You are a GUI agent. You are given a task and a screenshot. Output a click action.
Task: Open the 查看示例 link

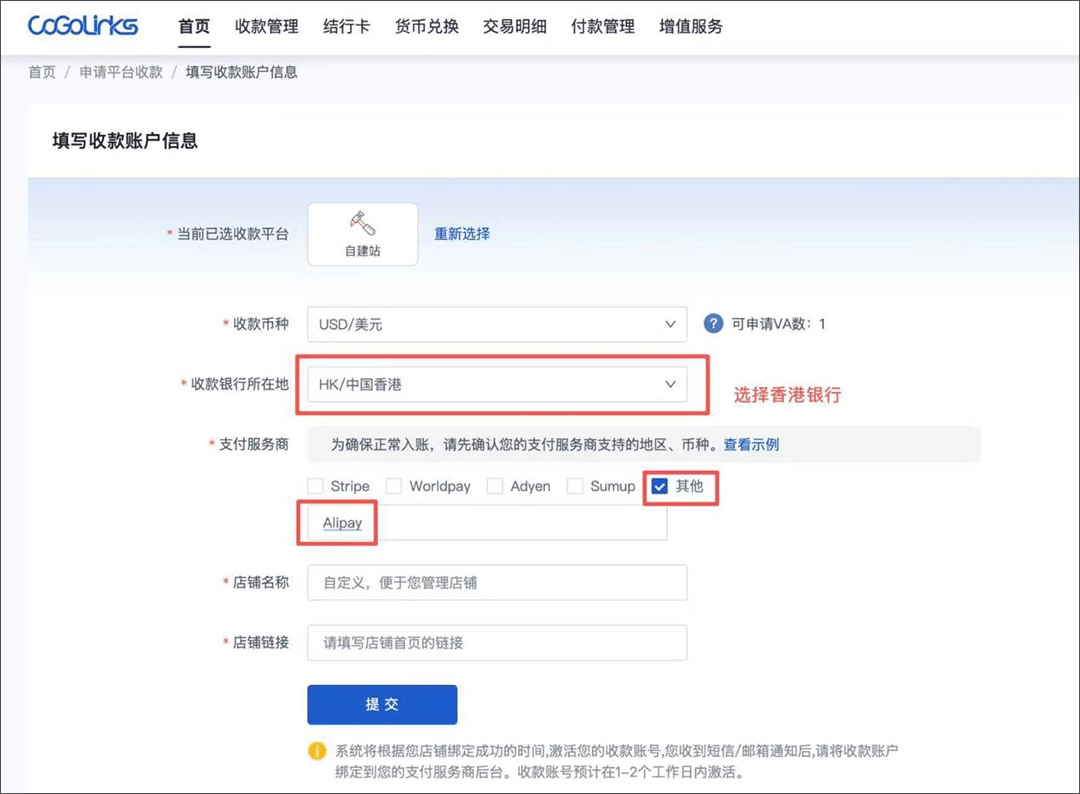point(751,444)
